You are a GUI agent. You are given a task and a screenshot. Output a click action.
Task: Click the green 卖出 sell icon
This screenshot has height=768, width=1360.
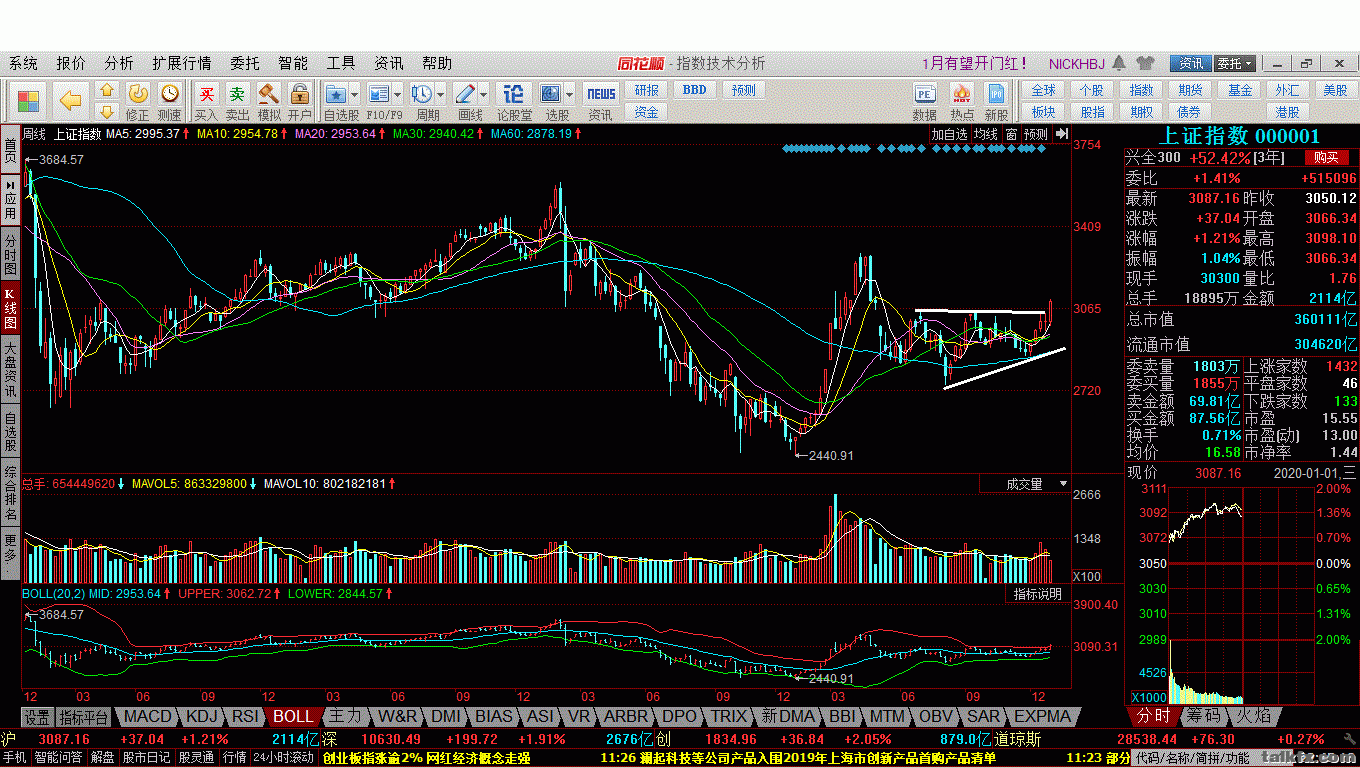coord(237,94)
